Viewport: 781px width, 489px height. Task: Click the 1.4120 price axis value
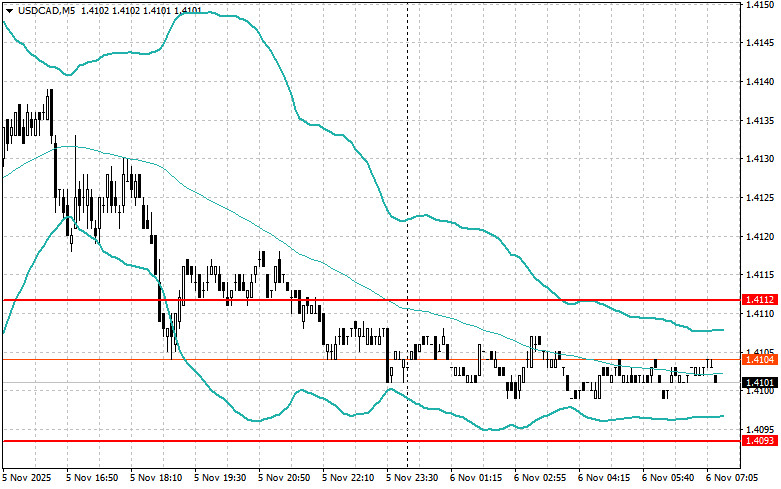coord(760,236)
